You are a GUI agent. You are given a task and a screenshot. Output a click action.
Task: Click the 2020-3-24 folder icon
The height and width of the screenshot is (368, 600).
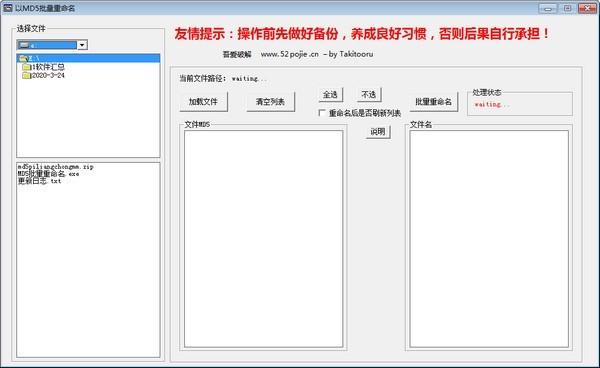tap(26, 75)
